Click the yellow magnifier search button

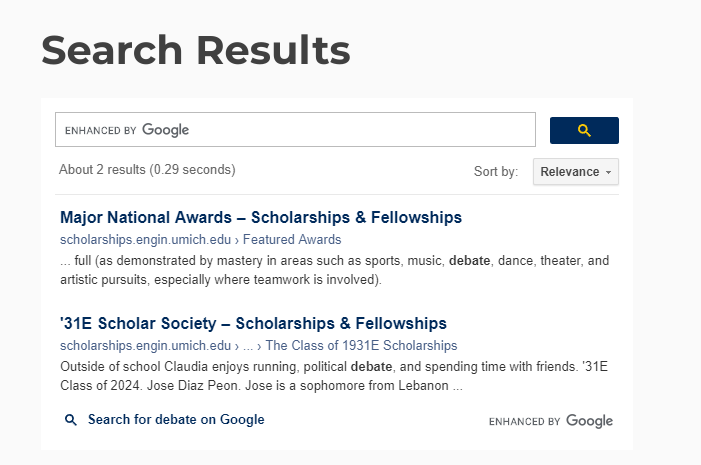[x=584, y=130]
